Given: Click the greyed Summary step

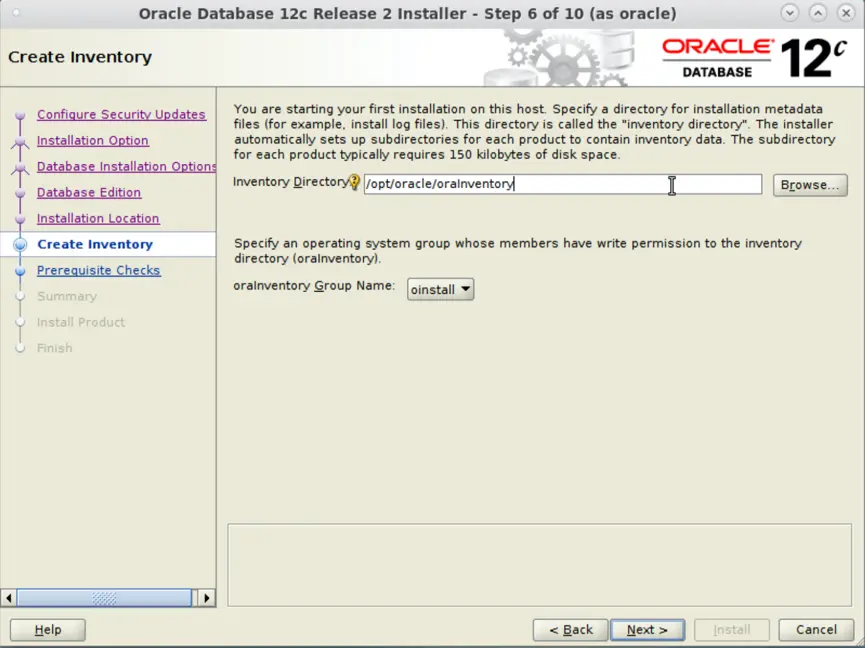Looking at the screenshot, I should click(x=67, y=296).
